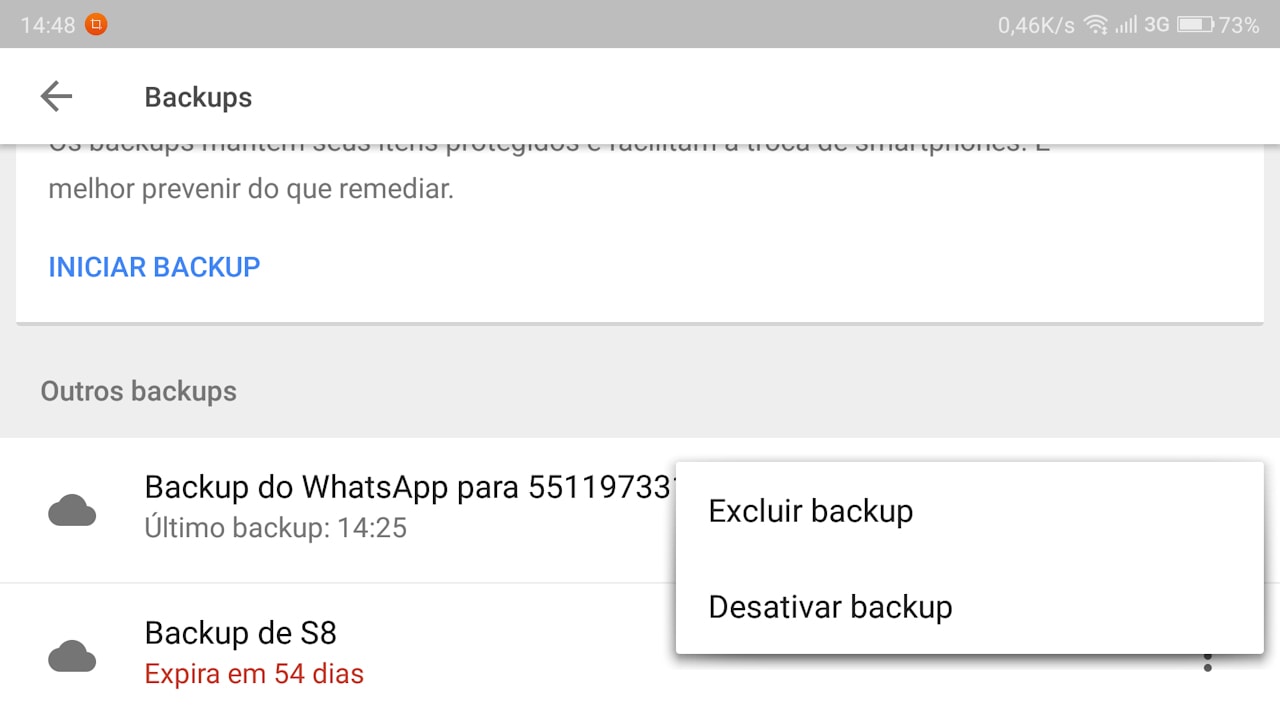
Task: Go back using the arrow icon
Action: point(57,96)
